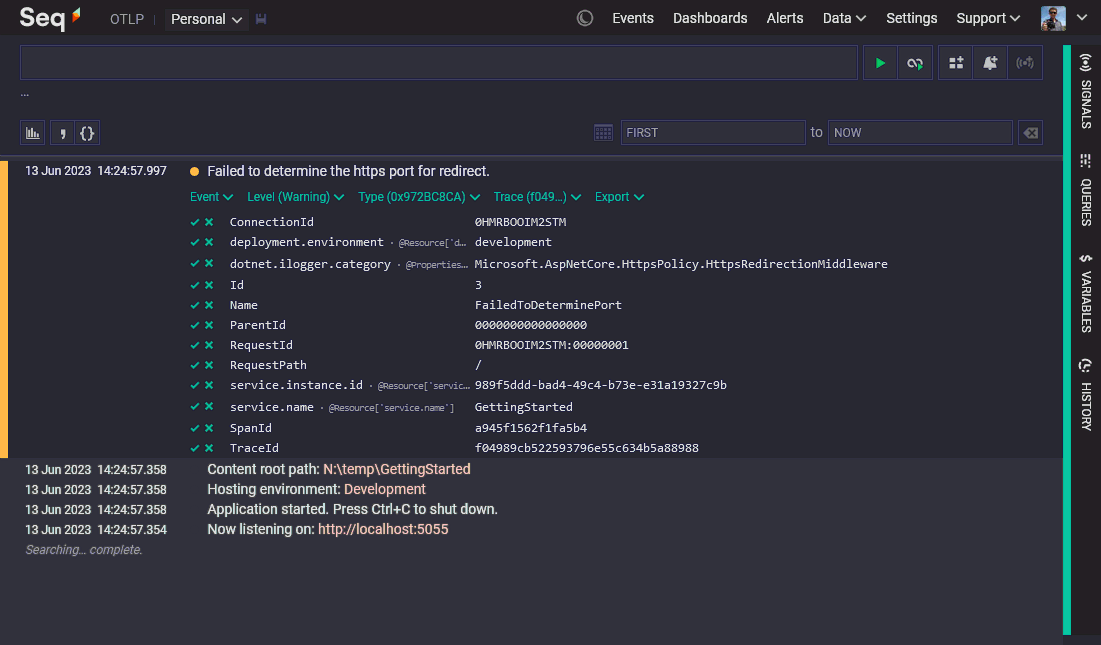
Task: Toggle the curly braces JSON view
Action: (x=87, y=133)
